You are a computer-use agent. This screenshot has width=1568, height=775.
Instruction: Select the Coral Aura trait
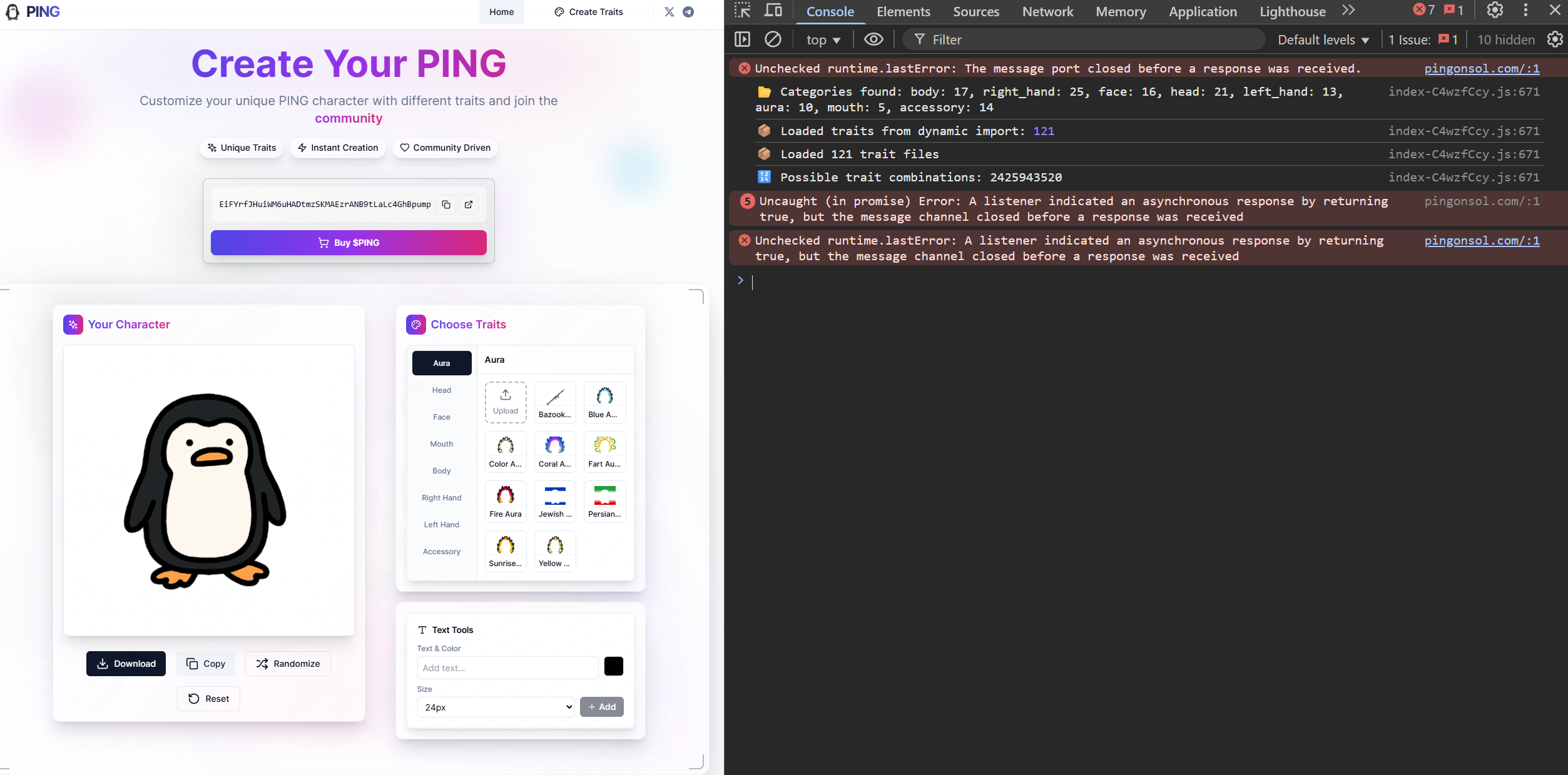click(555, 452)
